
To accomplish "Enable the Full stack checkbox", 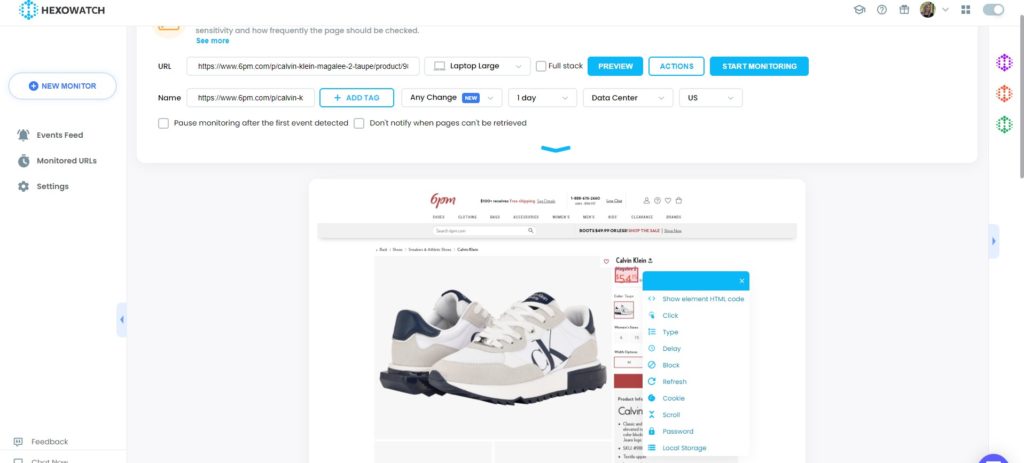I will click(x=541, y=66).
